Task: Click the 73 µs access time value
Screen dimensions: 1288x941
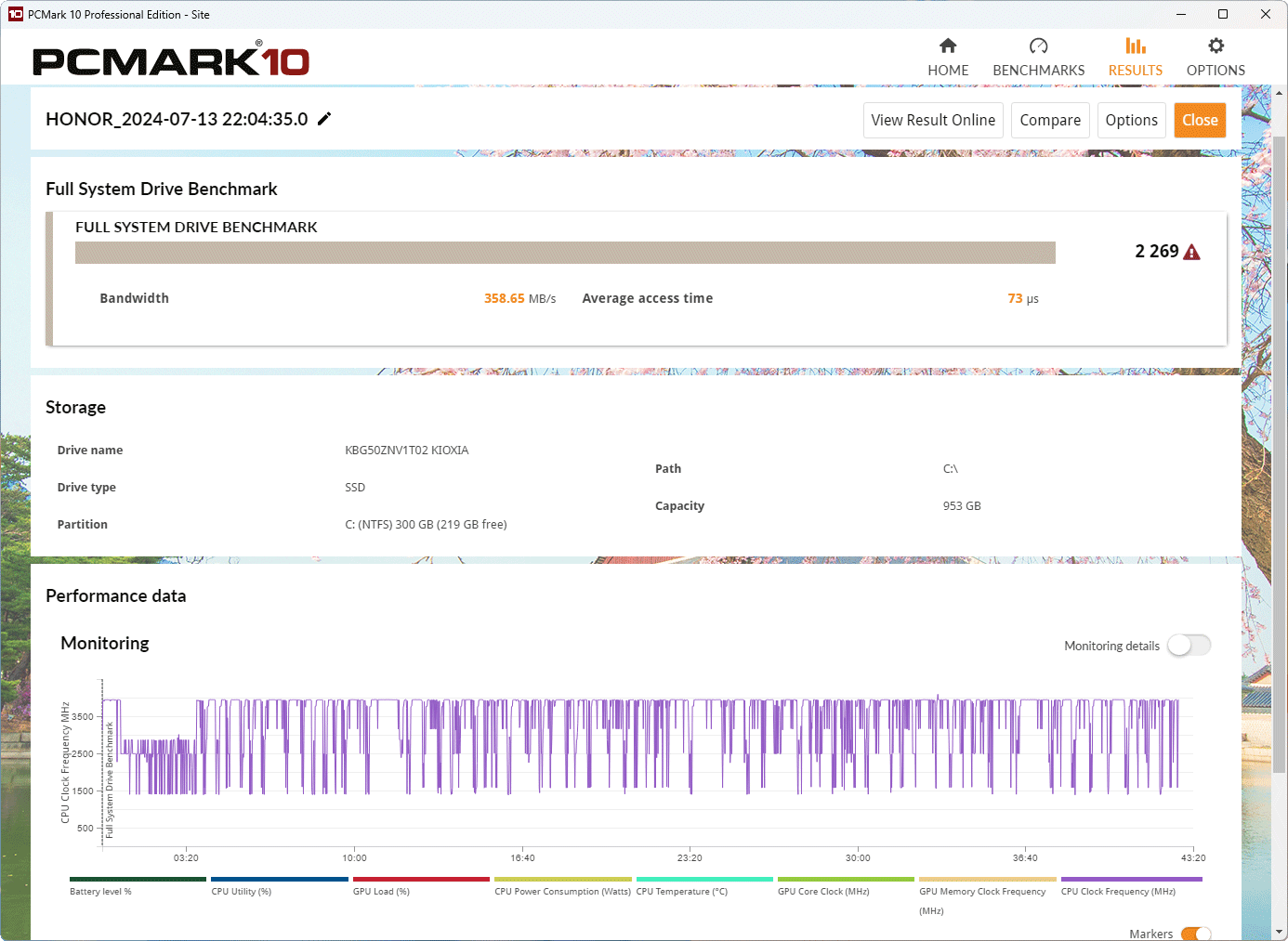Action: click(x=1023, y=298)
